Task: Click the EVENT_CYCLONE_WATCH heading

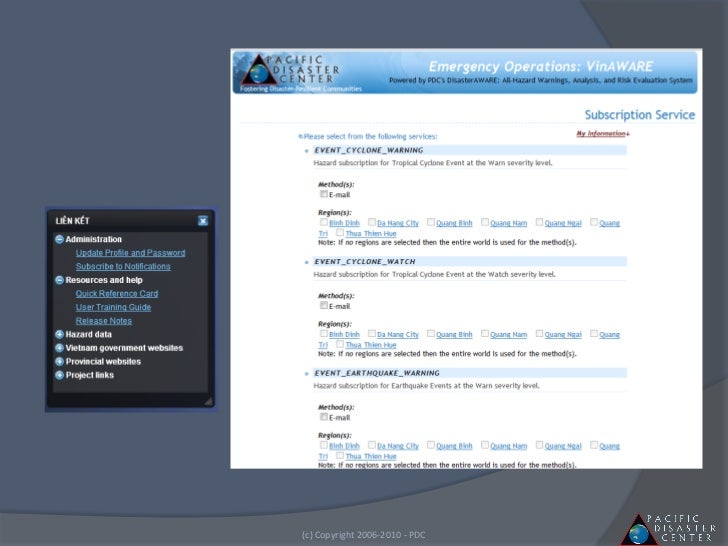Action: [364, 261]
